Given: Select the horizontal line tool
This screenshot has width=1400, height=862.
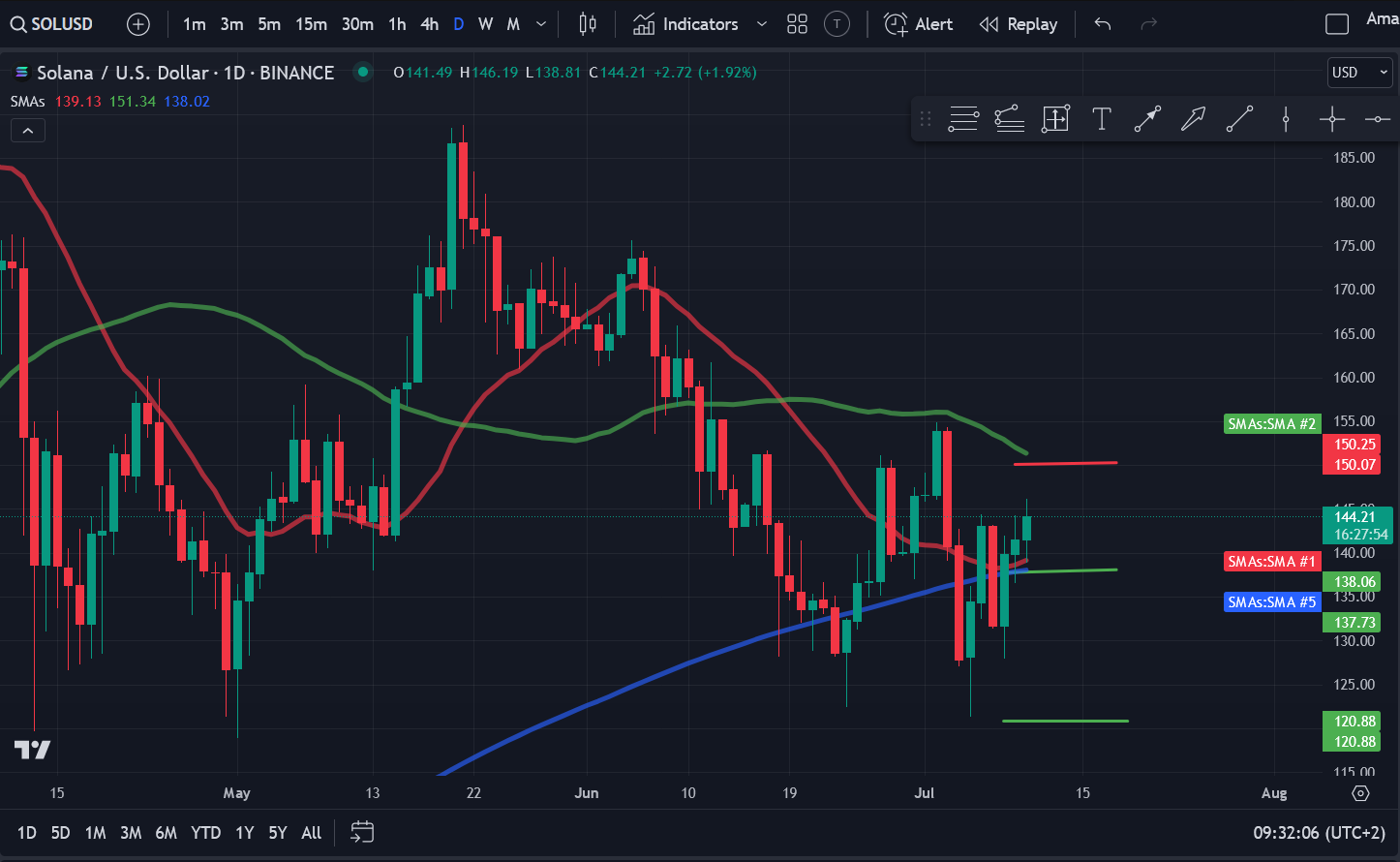Looking at the screenshot, I should 1378,119.
